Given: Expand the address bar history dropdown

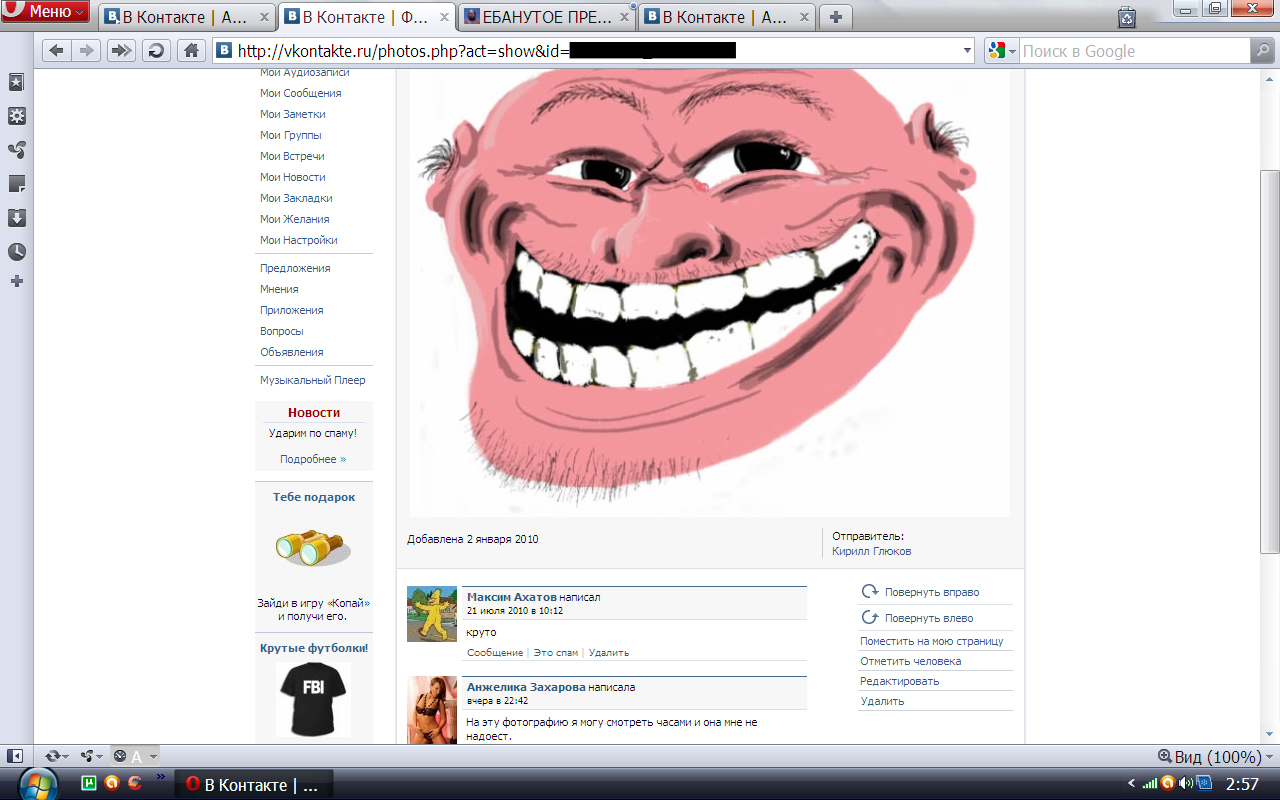Looking at the screenshot, I should [x=967, y=51].
